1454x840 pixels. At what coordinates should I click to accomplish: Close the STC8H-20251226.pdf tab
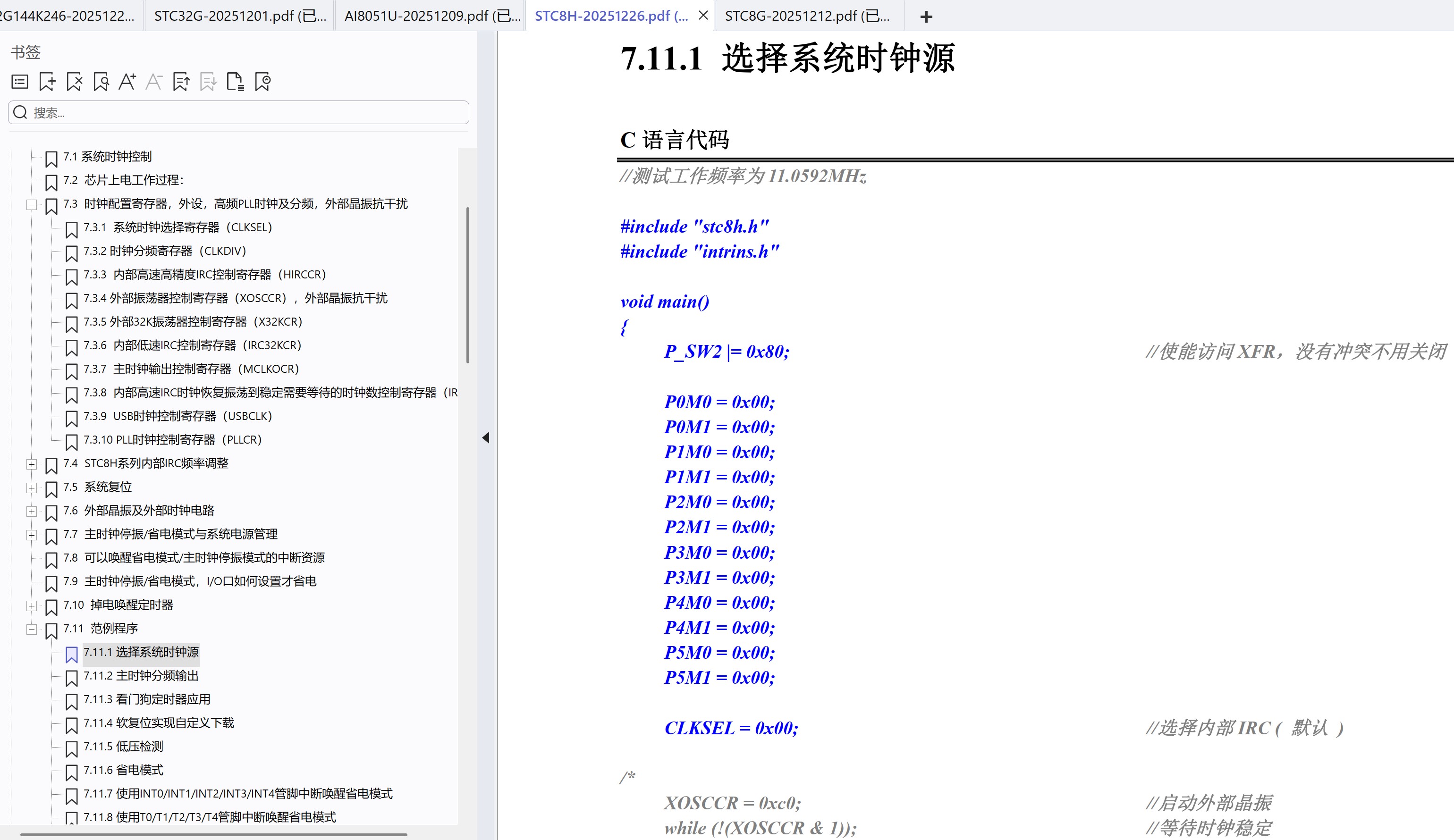pos(703,16)
